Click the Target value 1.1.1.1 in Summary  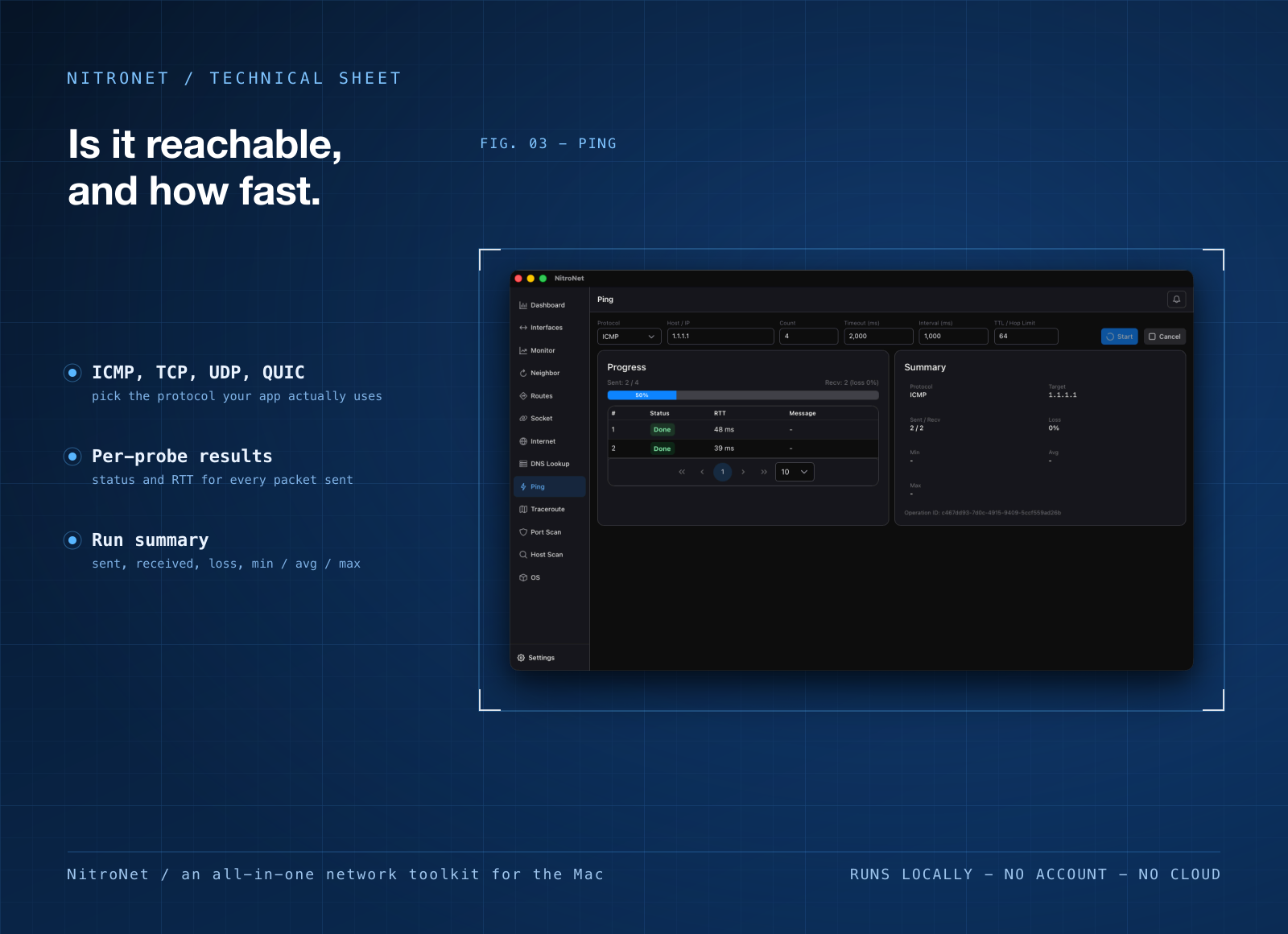[1062, 395]
